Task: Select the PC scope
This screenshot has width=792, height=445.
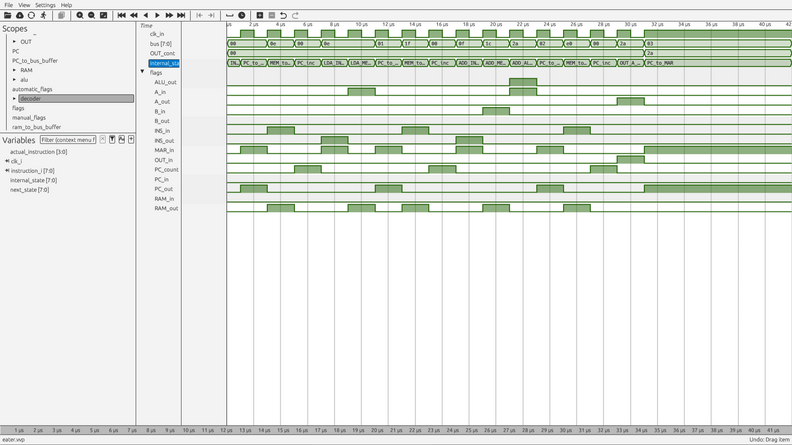Action: point(16,51)
